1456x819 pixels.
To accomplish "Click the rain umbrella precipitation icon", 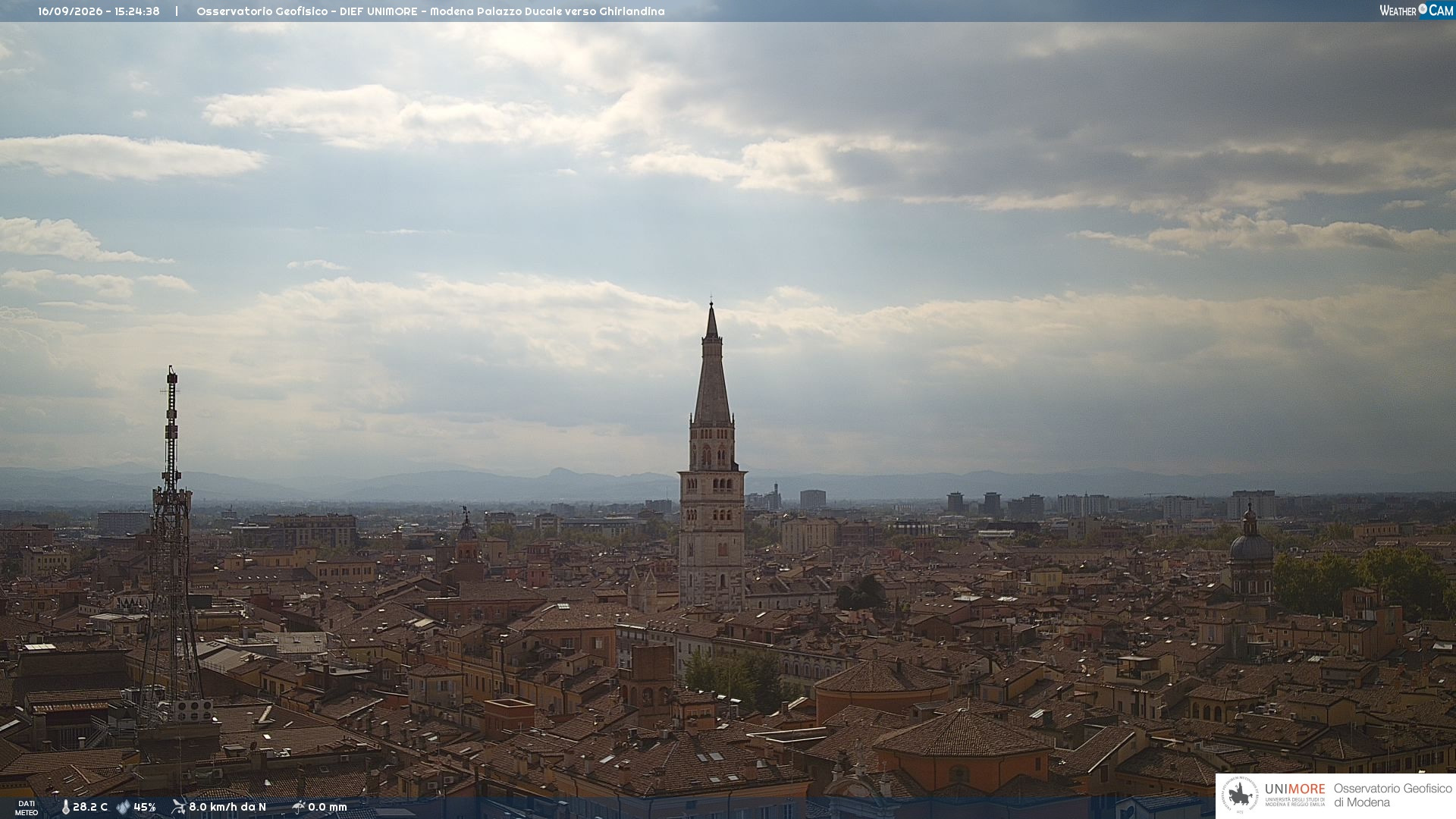I will [x=299, y=807].
